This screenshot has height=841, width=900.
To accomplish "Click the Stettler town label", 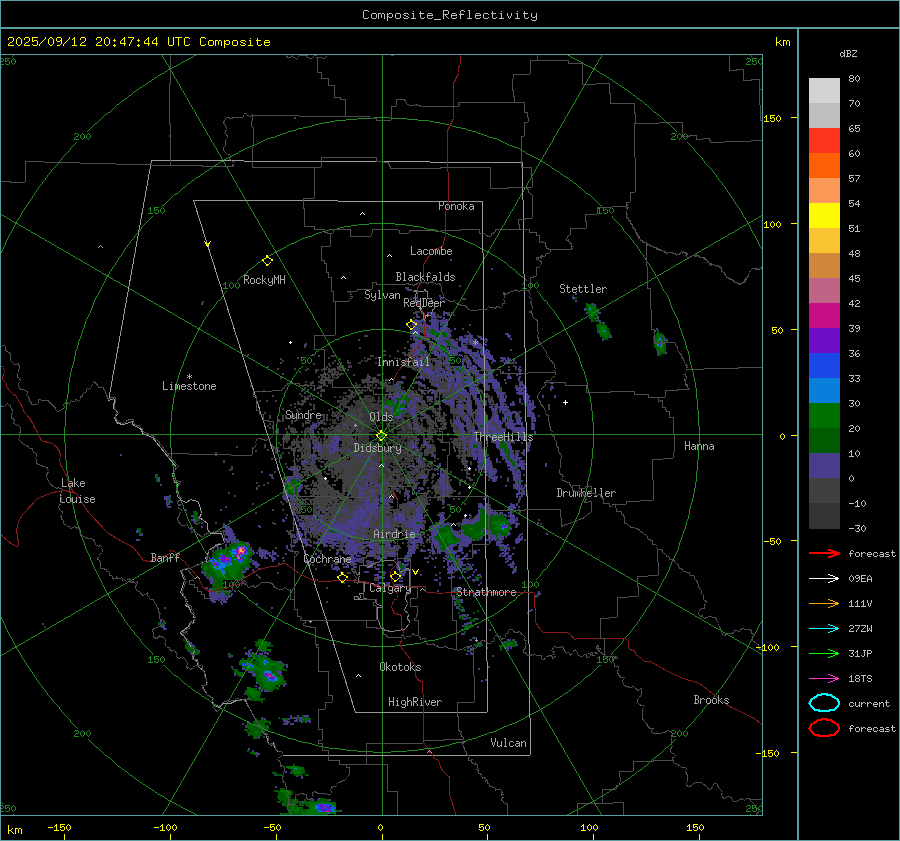I will click(583, 289).
